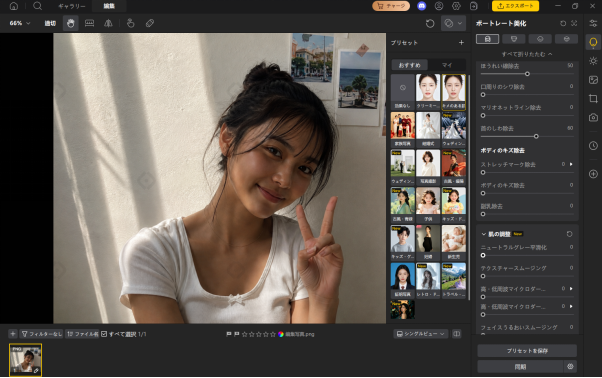
Task: Select the no-effect preset thumbnail
Action: pyautogui.click(x=403, y=92)
